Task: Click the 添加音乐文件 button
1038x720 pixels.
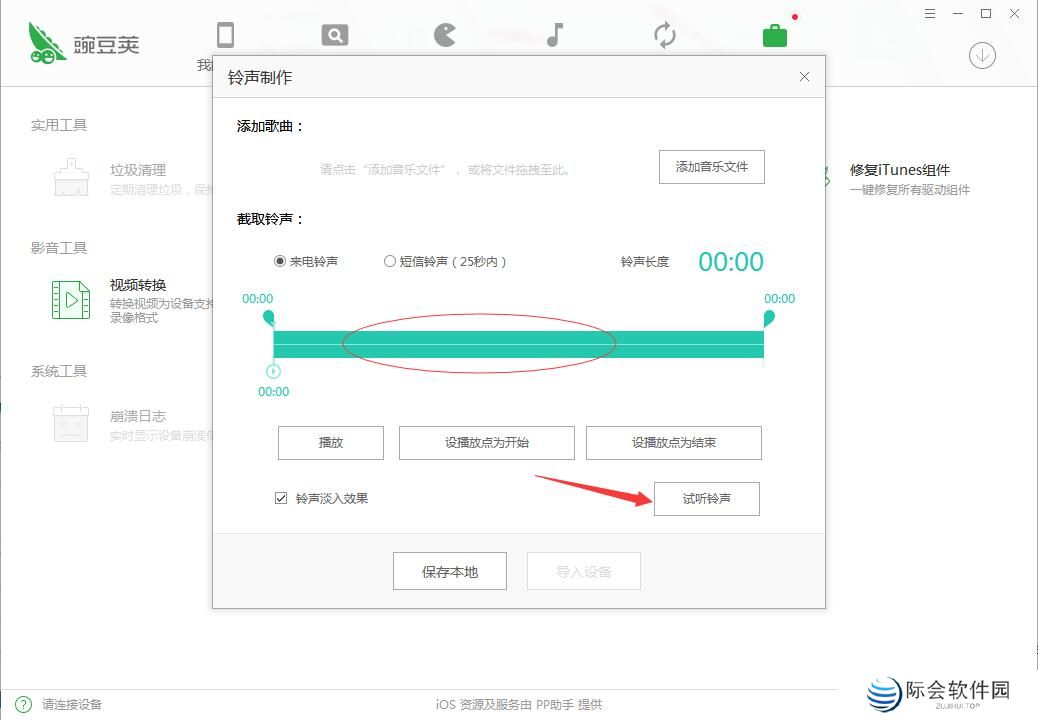Action: click(x=711, y=166)
